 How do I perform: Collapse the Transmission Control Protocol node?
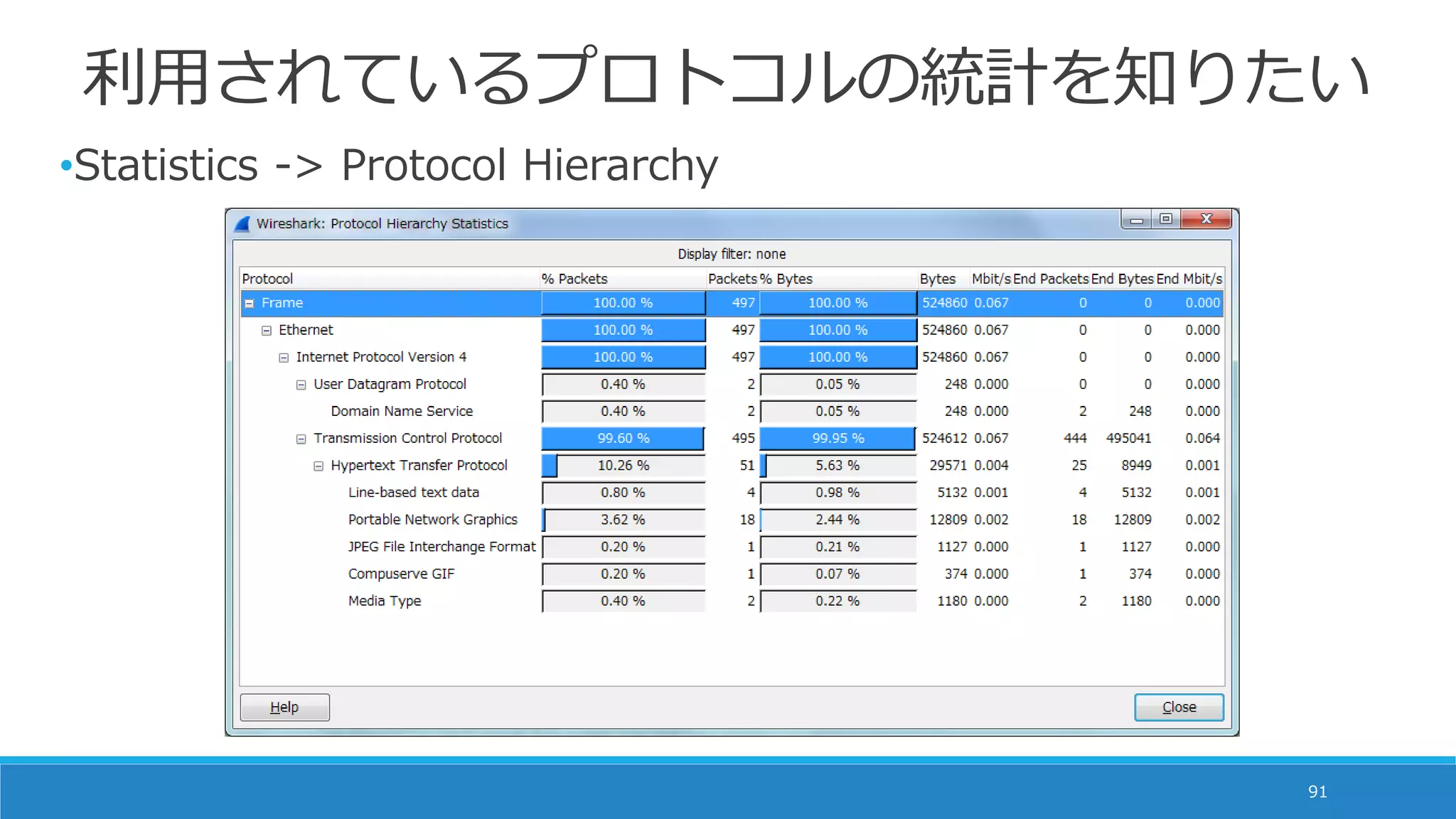(301, 439)
